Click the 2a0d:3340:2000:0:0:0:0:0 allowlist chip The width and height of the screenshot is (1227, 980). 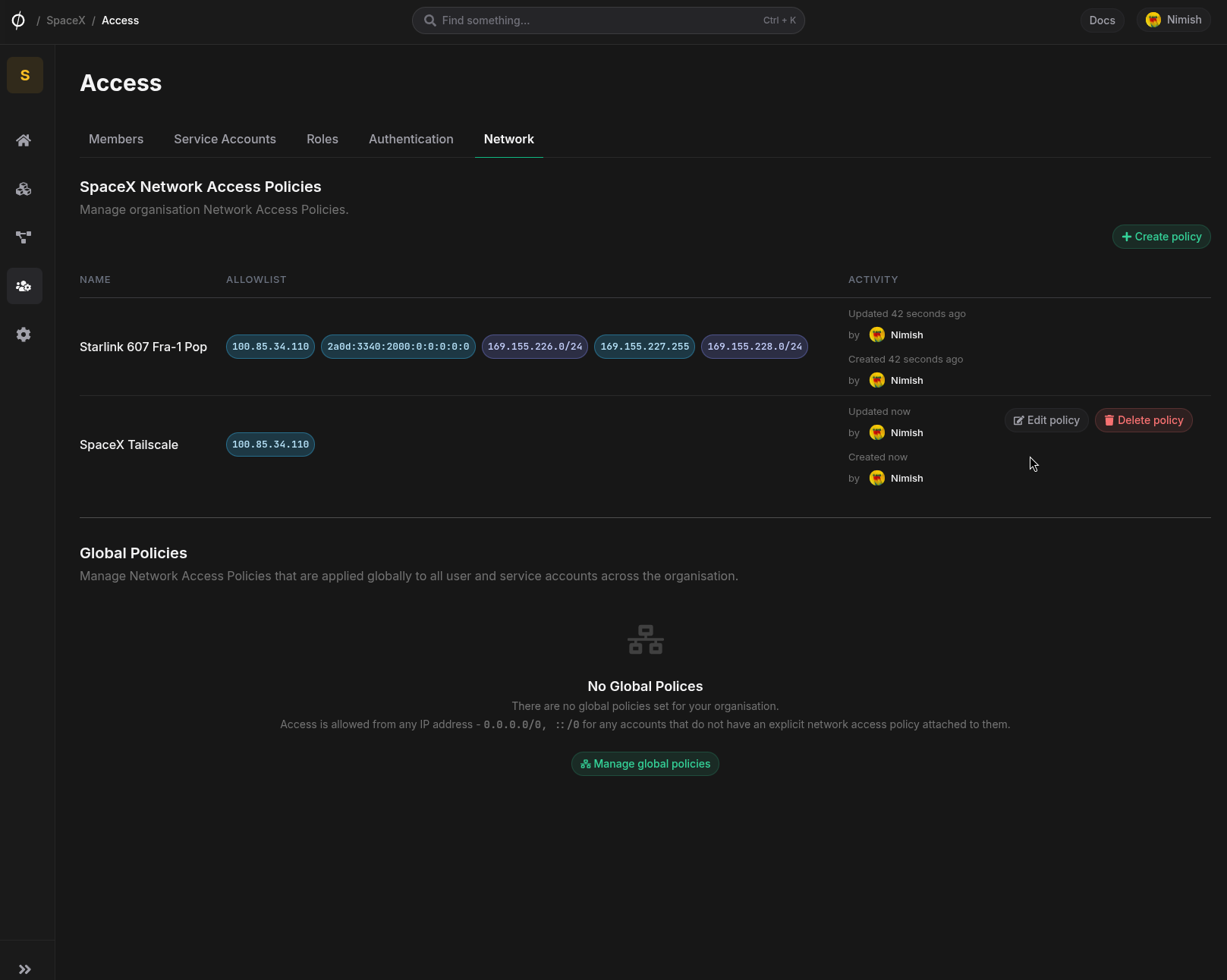(x=398, y=347)
